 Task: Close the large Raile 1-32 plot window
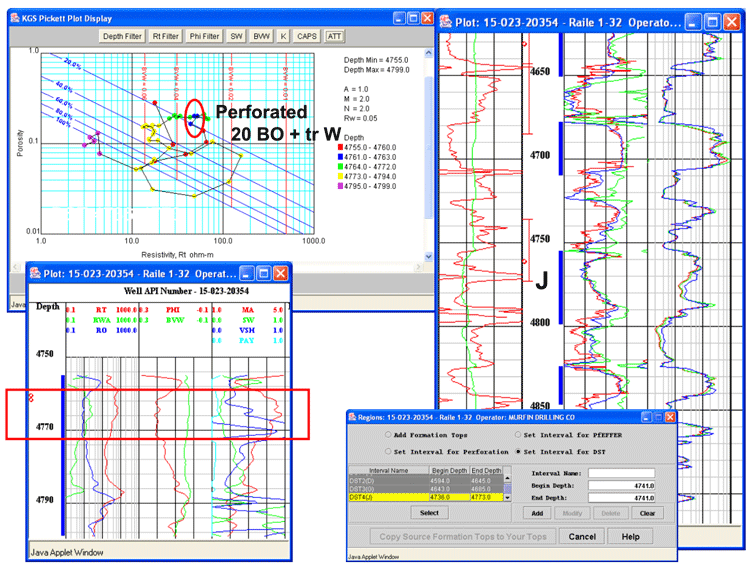tap(731, 22)
